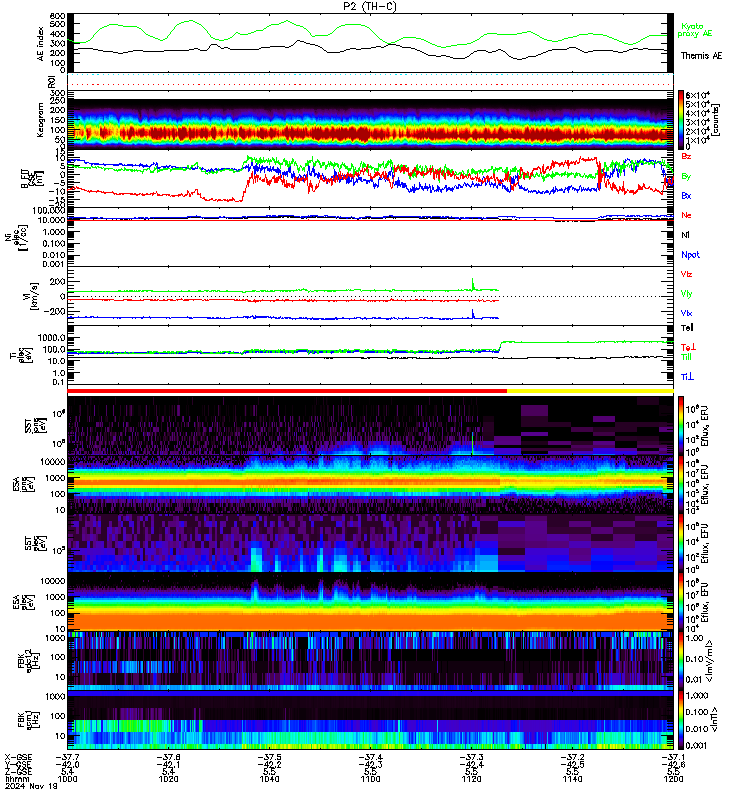This screenshot has height=800, width=750.
Task: Click the X-GSE value -37.5
Action: pyautogui.click(x=269, y=757)
